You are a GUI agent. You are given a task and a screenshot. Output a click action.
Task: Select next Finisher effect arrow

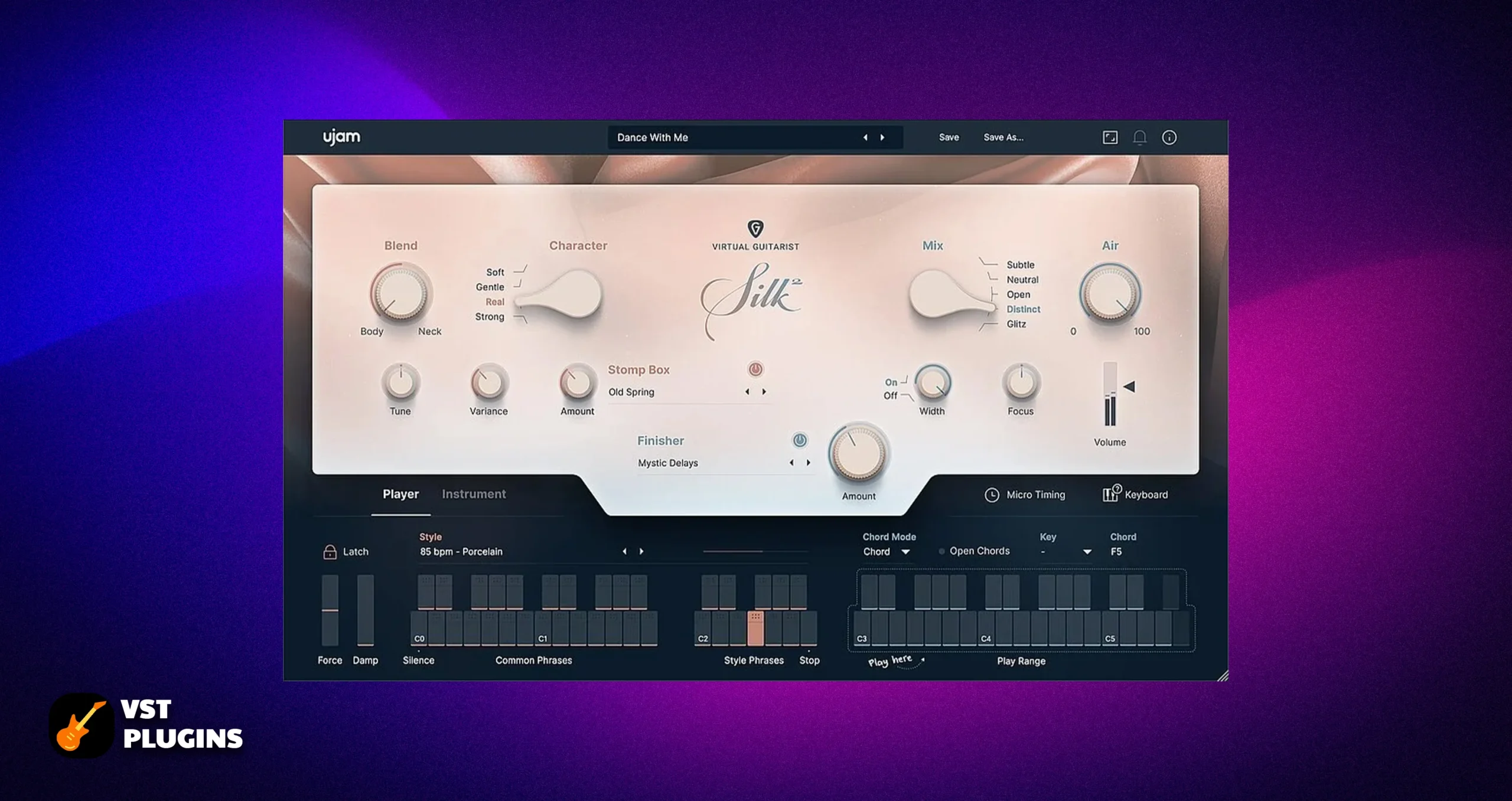pyautogui.click(x=809, y=463)
